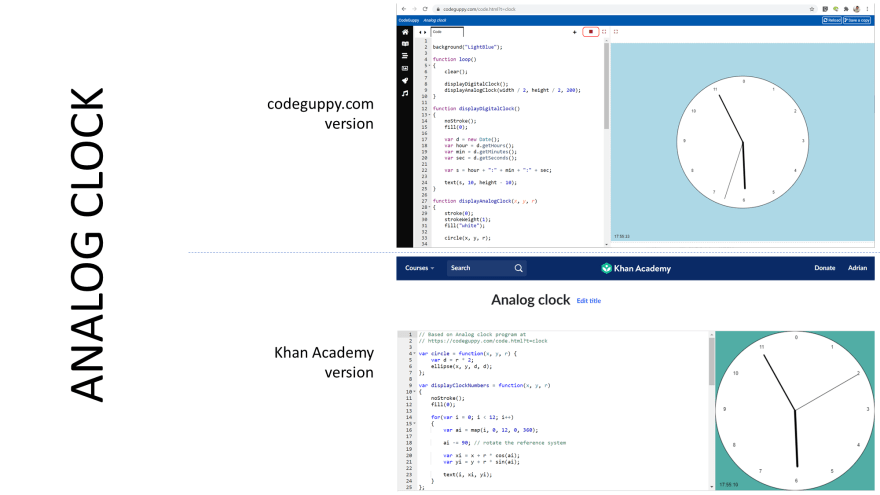Go to next code page arrow
Viewport: 880px width, 495px height.
[425, 33]
